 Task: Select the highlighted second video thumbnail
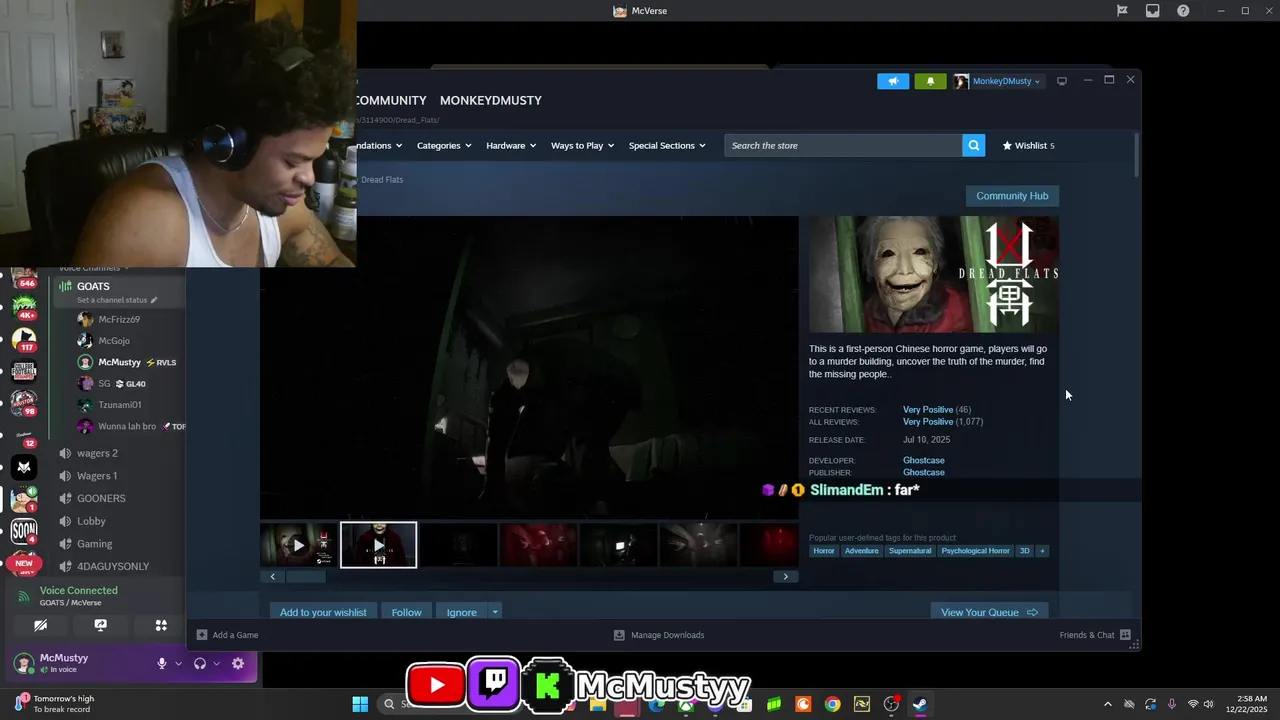(378, 545)
